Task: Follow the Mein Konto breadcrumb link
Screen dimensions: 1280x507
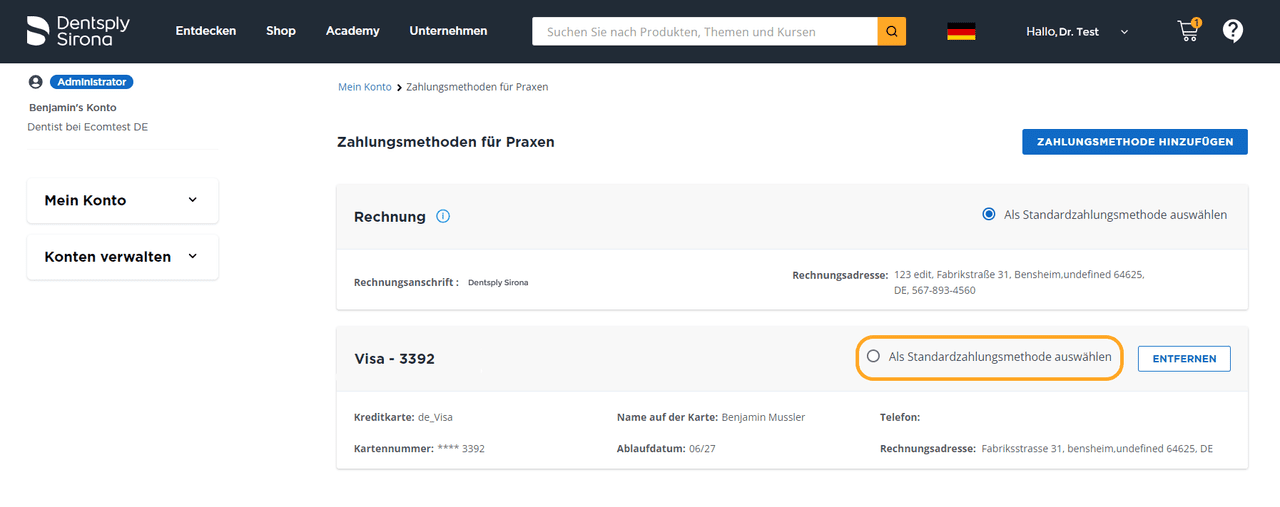Action: click(364, 87)
